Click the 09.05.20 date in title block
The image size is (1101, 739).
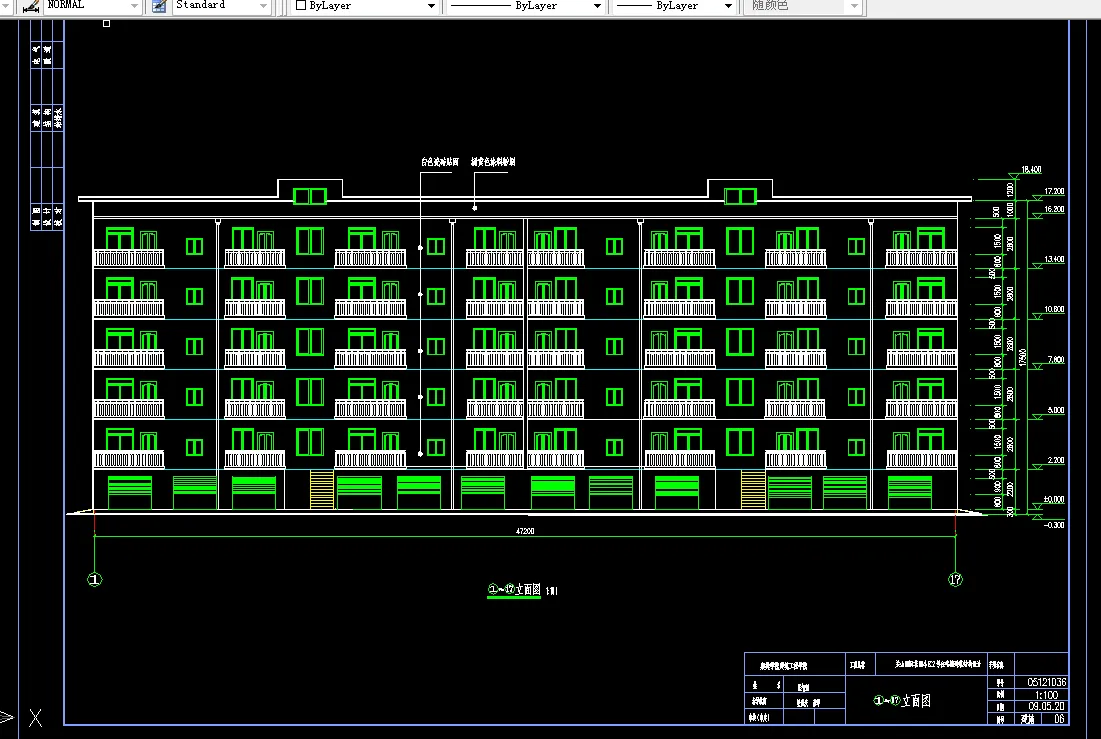(1046, 707)
